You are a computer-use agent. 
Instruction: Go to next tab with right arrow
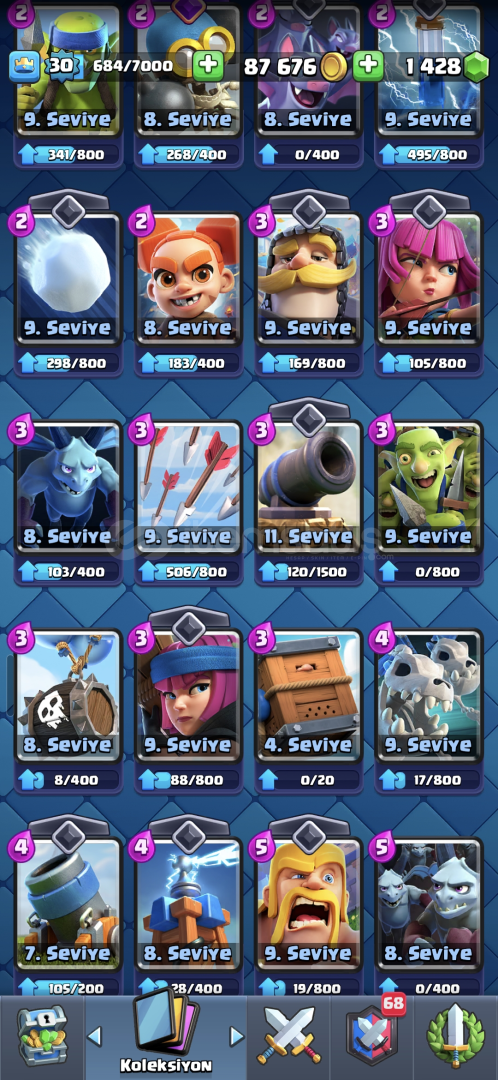pyautogui.click(x=236, y=1036)
